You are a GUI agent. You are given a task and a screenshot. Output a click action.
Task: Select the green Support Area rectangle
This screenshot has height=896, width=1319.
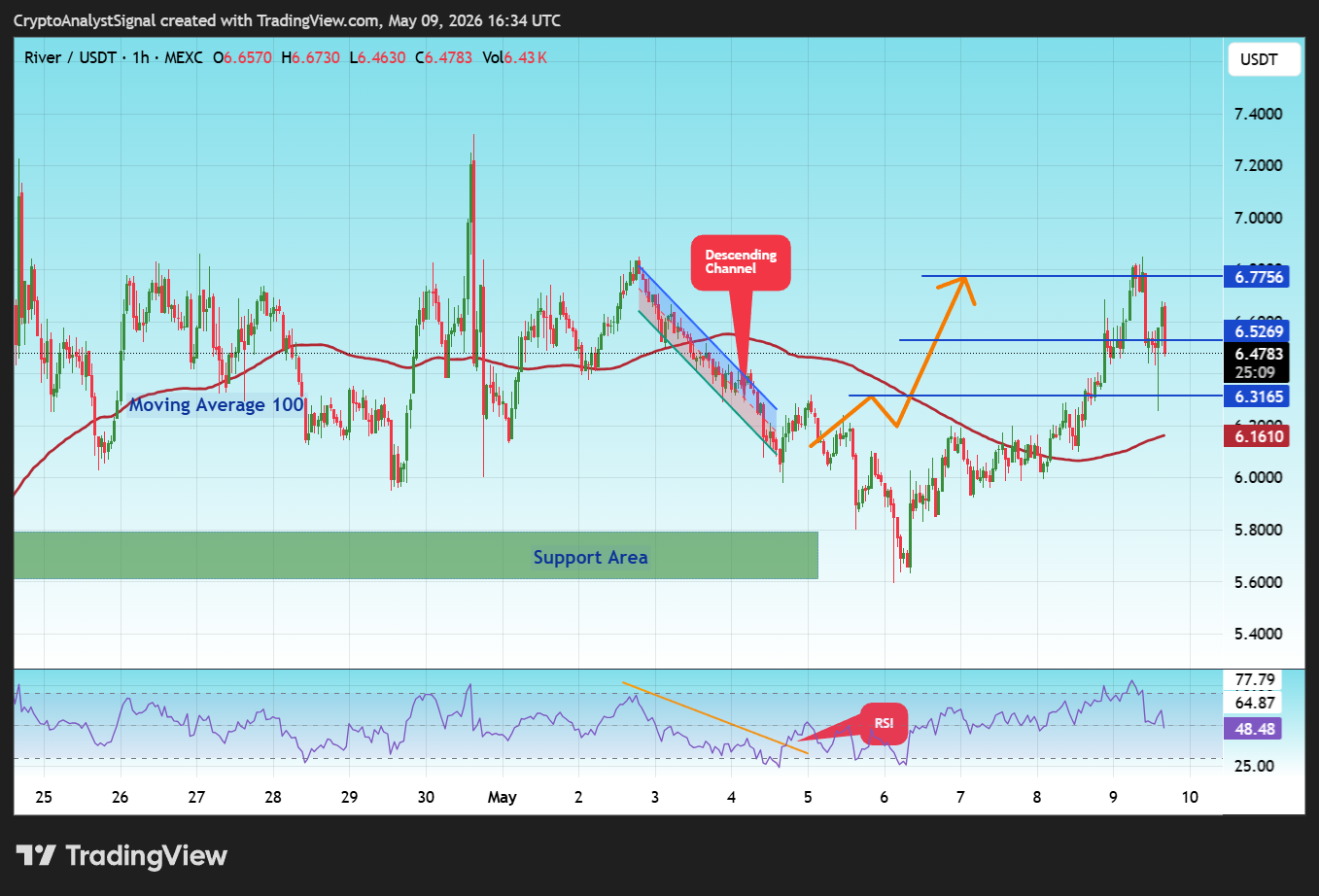(416, 556)
